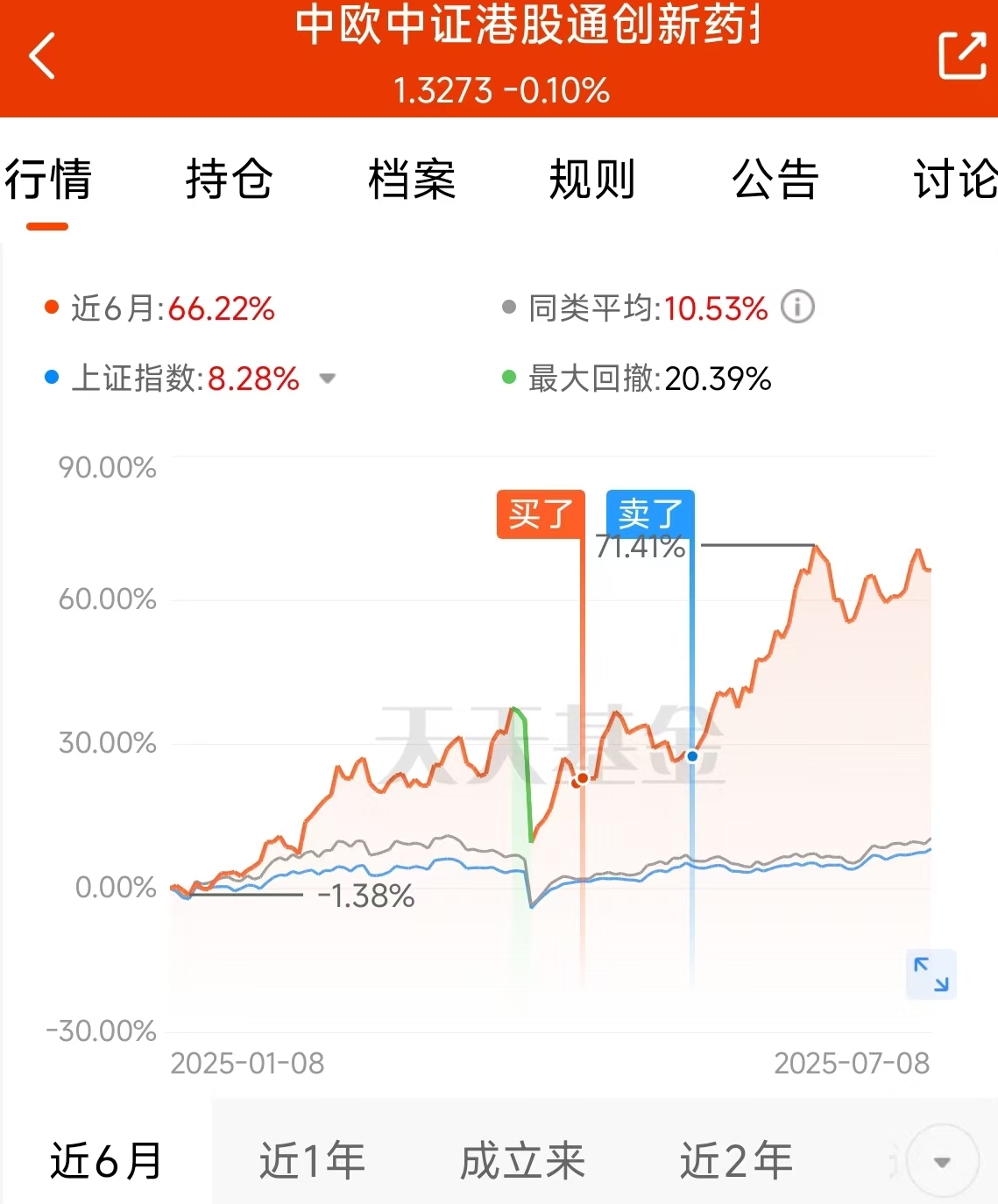998x1204 pixels.
Task: Choose the 近2年 time range
Action: pos(736,1161)
